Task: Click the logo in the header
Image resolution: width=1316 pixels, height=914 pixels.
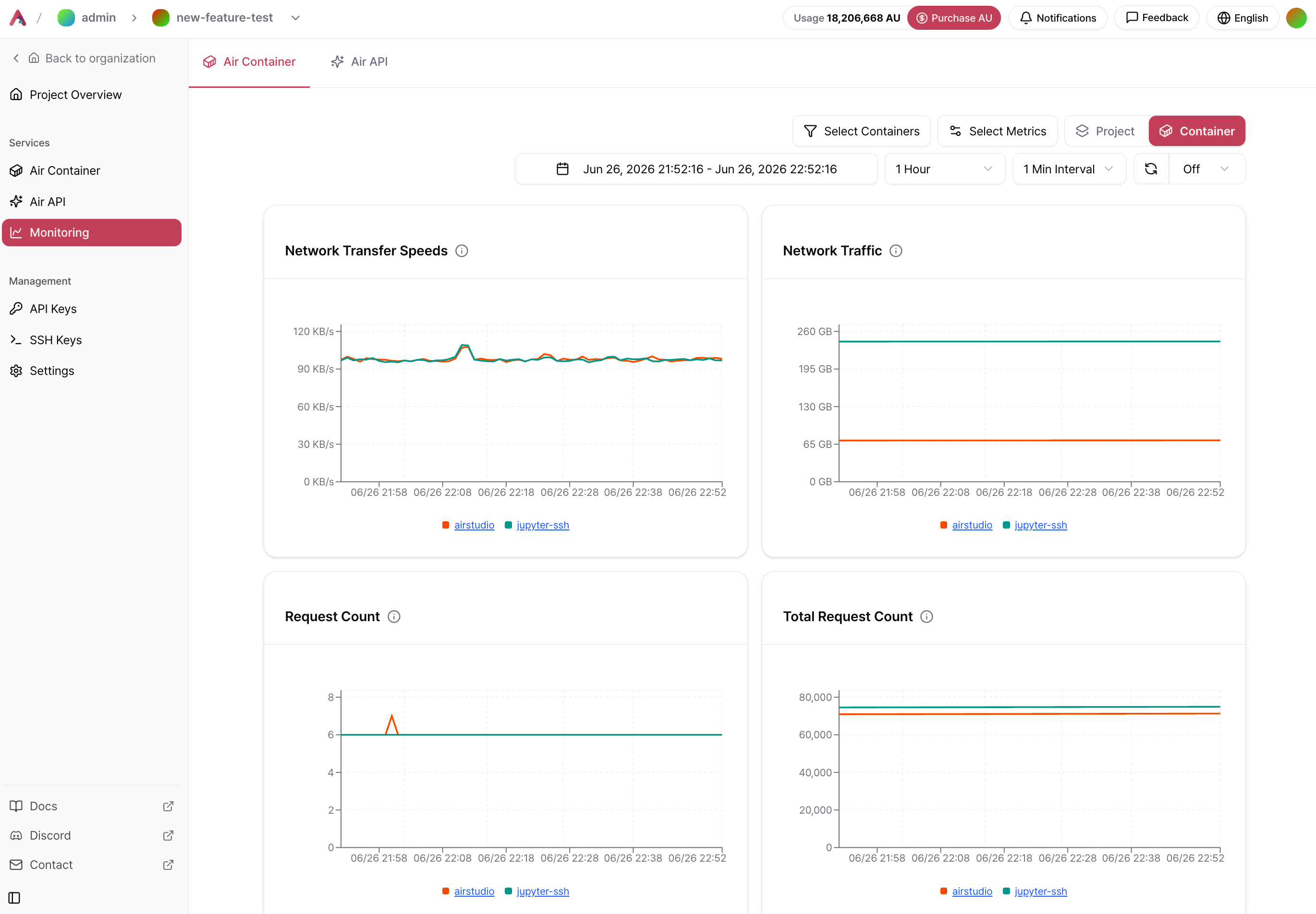Action: 18,18
